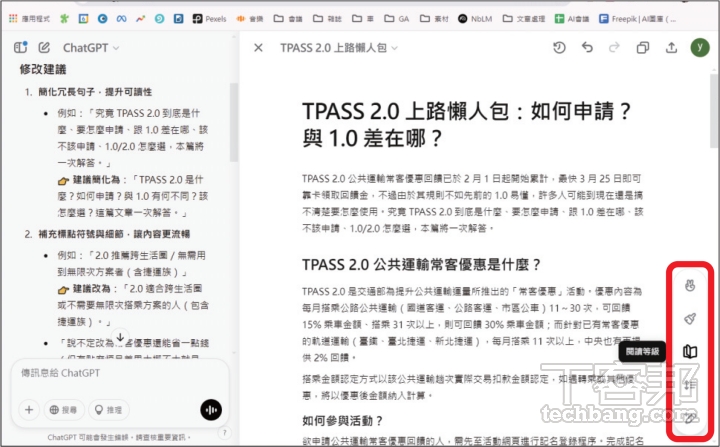Open the ChatGPT sidebar panel icon

[x=21, y=47]
